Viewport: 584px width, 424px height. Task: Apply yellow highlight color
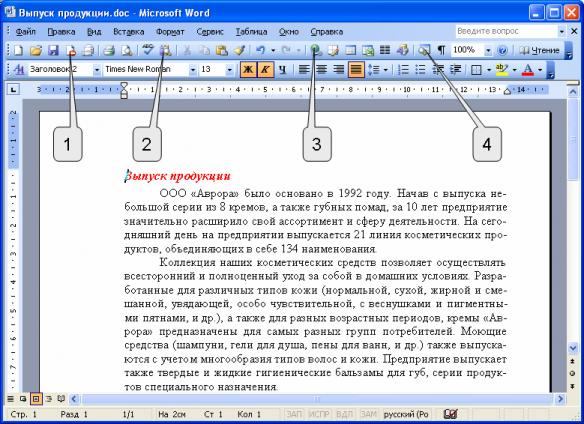pyautogui.click(x=502, y=69)
